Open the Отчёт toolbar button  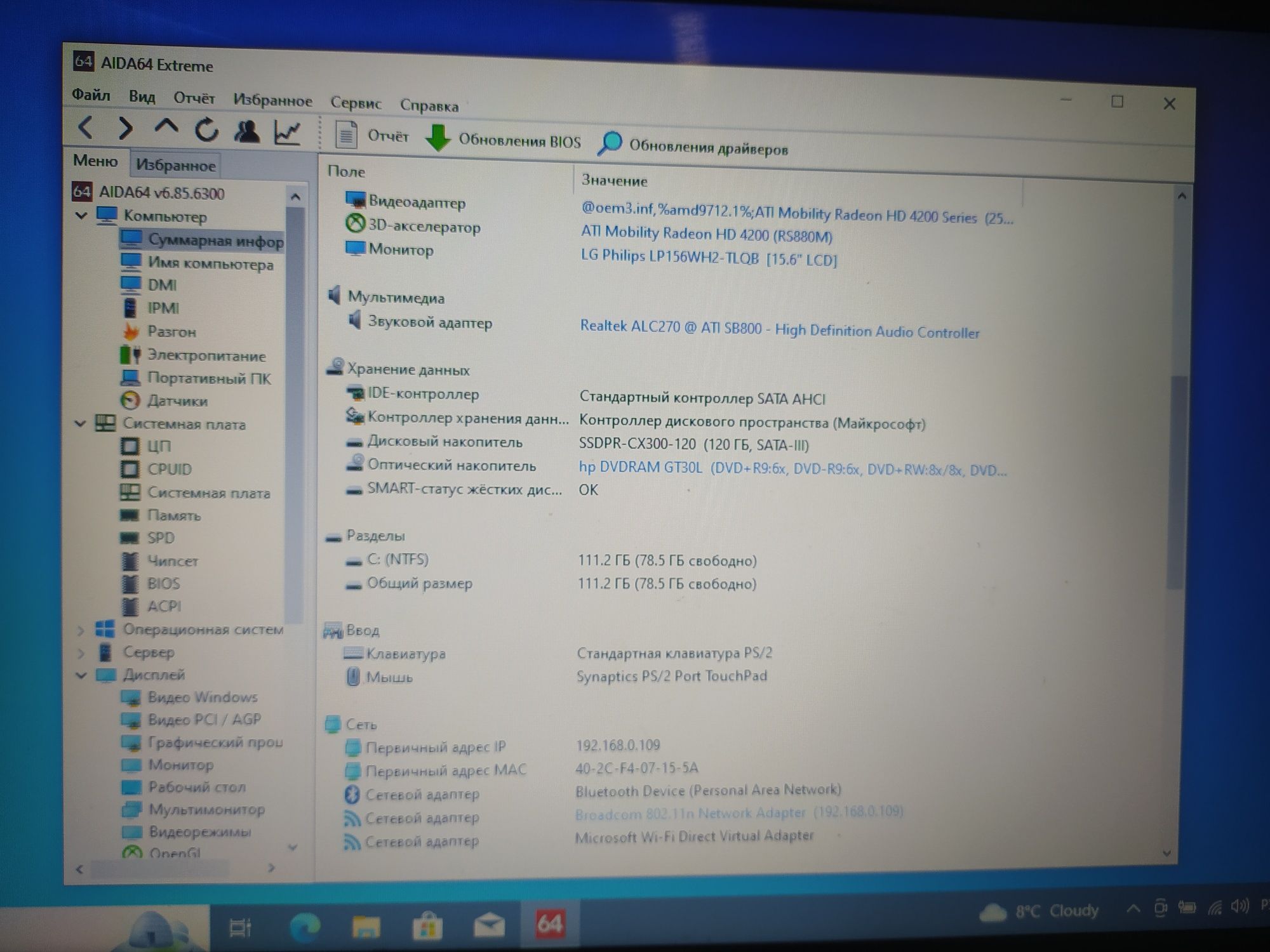click(x=371, y=136)
